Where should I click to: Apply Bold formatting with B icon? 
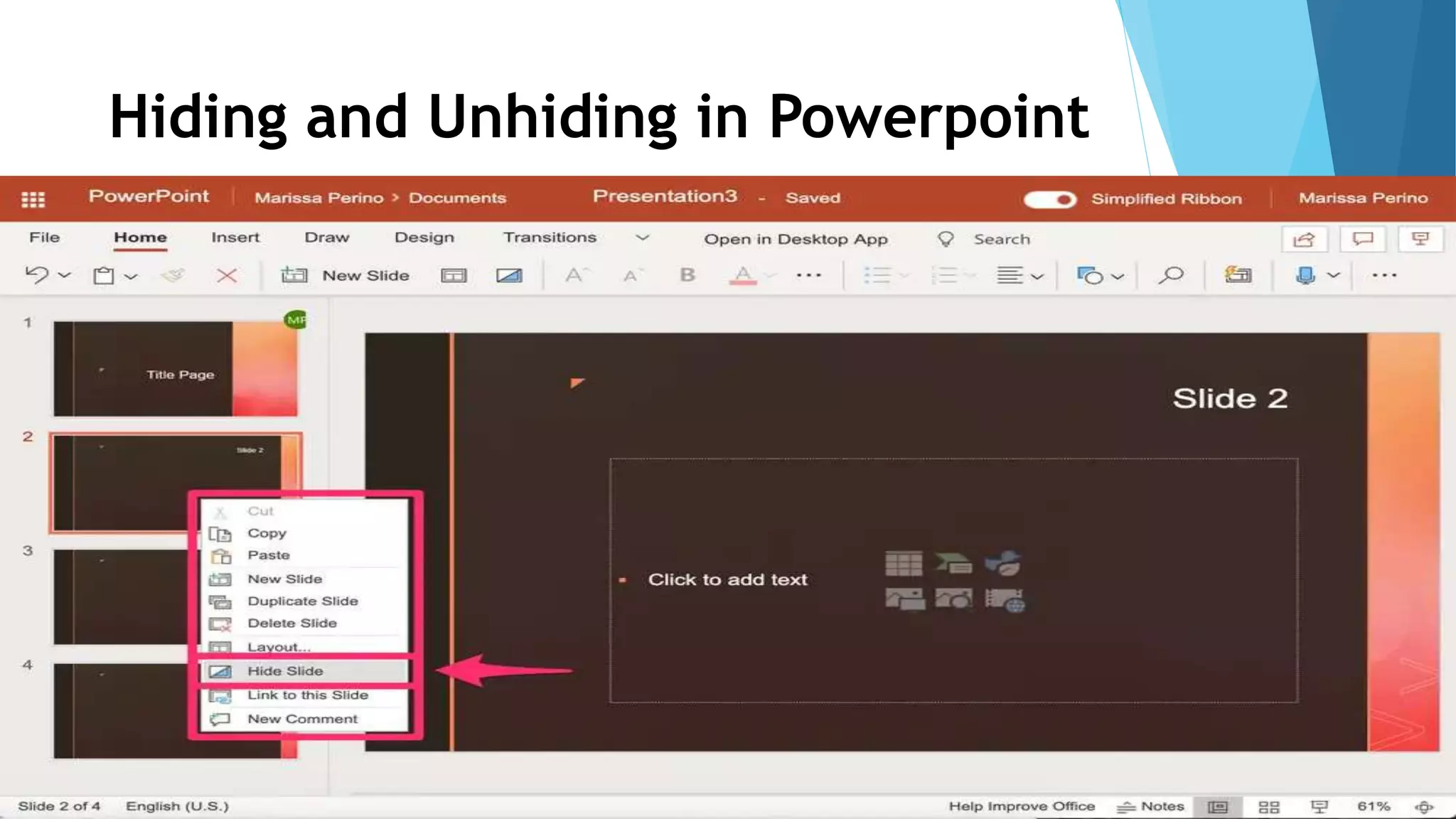pos(687,274)
